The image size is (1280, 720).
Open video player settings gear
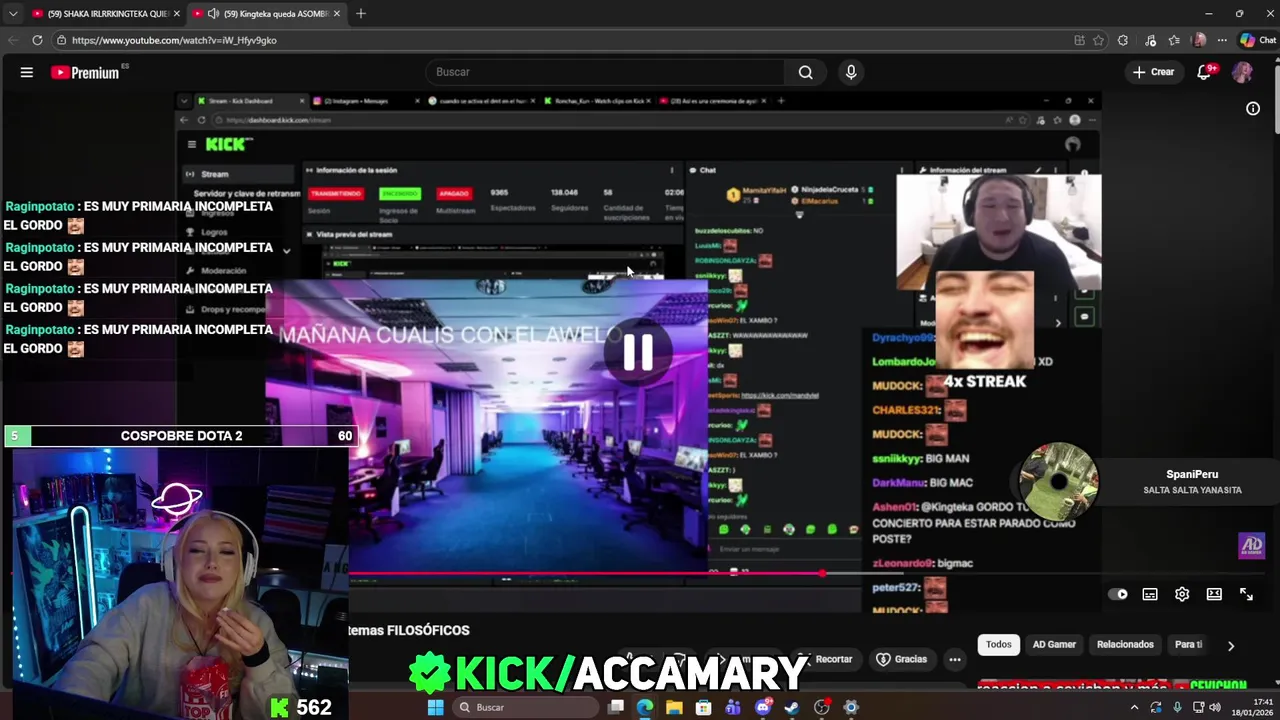coord(1182,594)
